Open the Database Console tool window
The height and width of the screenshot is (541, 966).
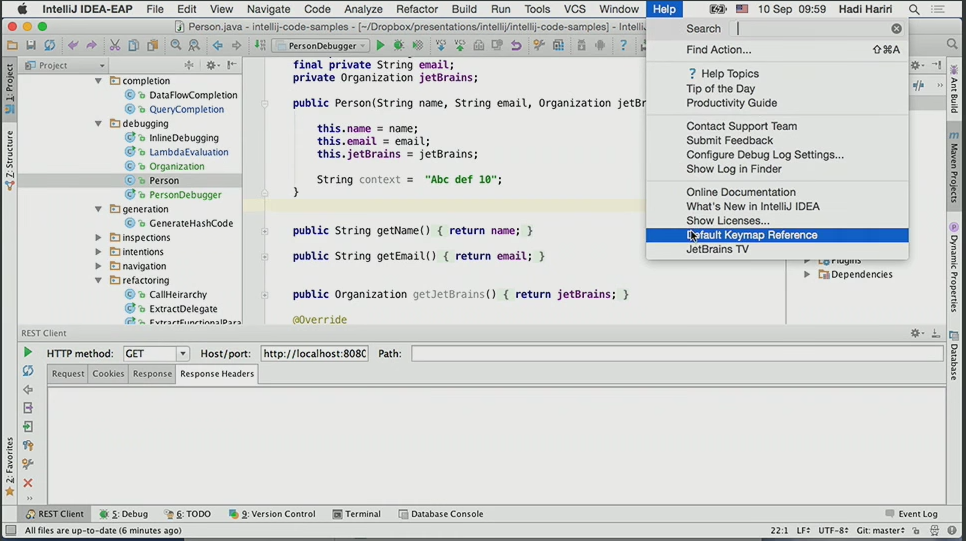pos(440,514)
